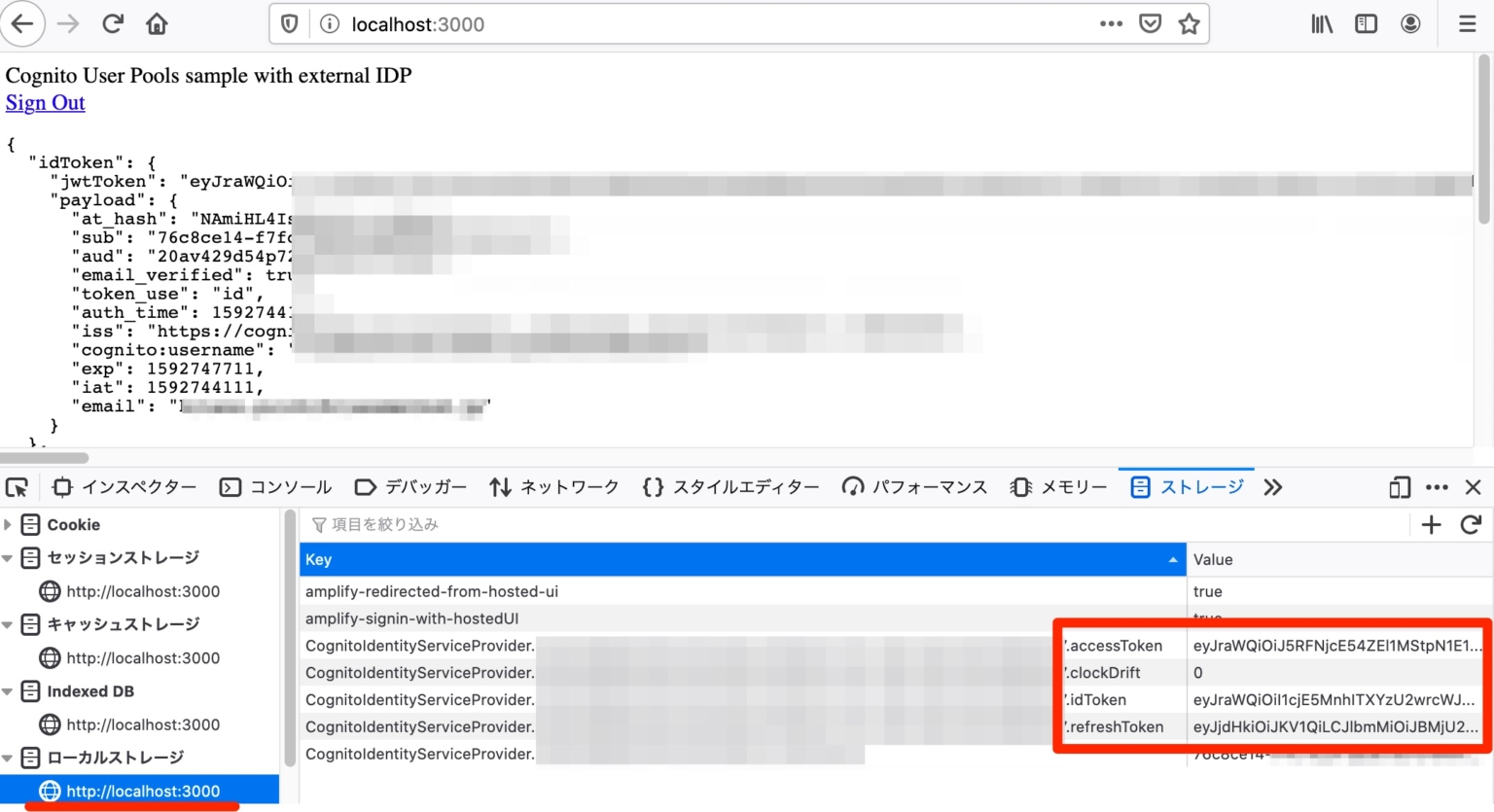Viewport: 1494px width, 812px height.
Task: Click the browser home button
Action: point(158,24)
